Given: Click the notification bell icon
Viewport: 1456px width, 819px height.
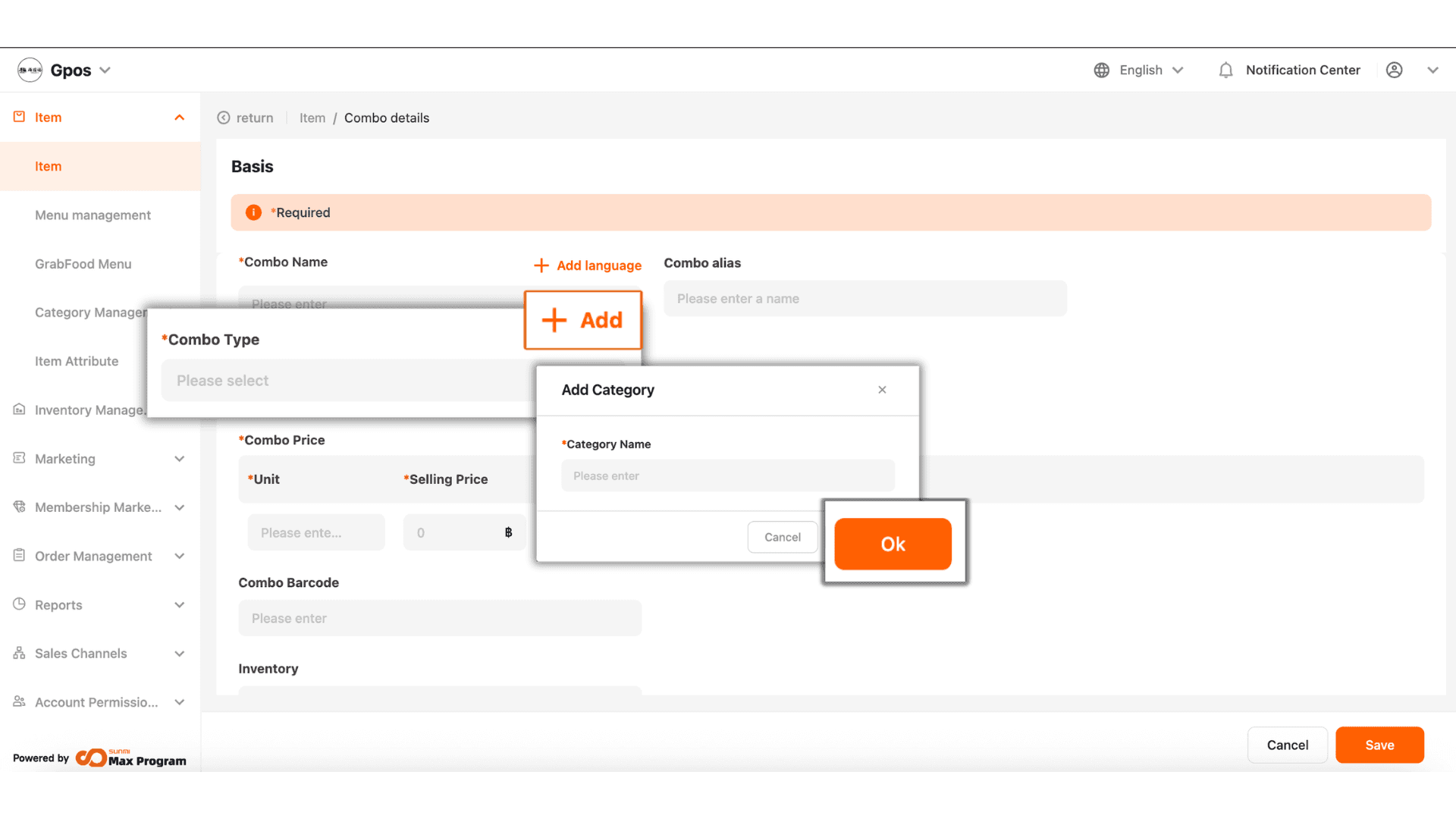Looking at the screenshot, I should pos(1225,70).
